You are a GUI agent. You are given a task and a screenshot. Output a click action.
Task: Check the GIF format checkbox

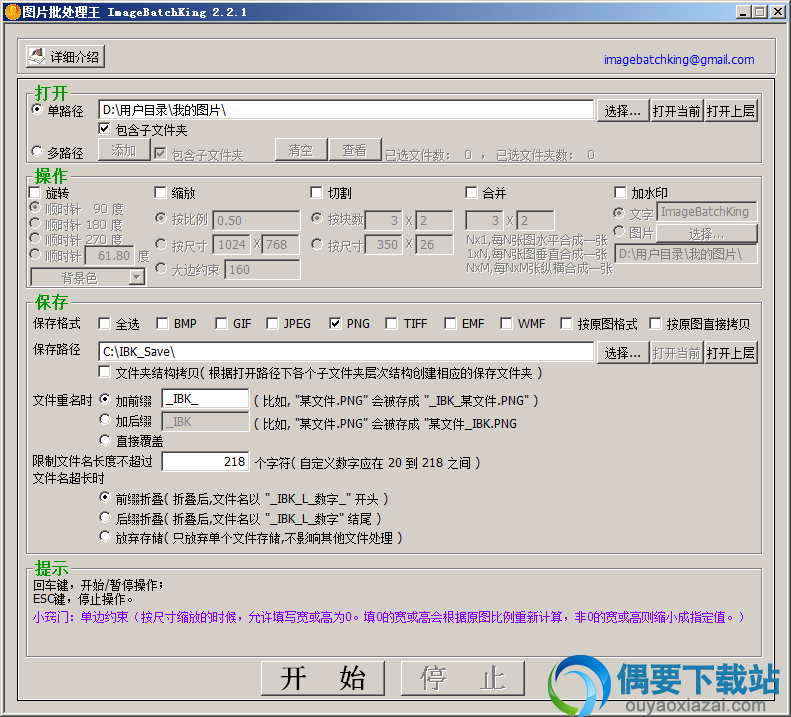pos(221,323)
